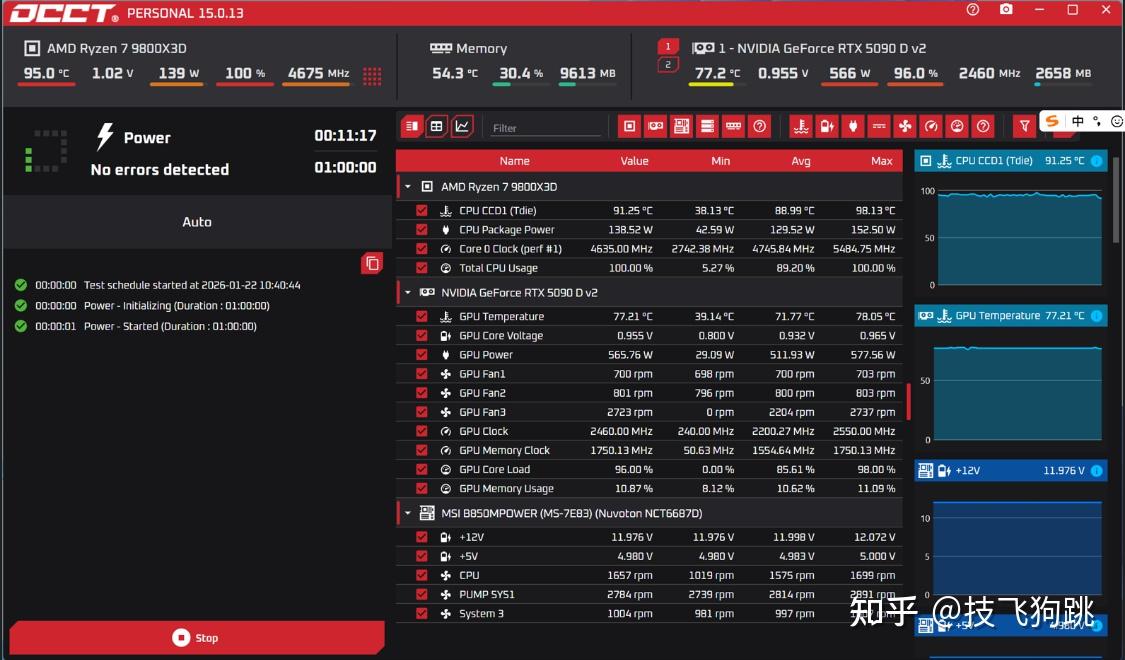The image size is (1125, 660).
Task: Toggle the voltage sensor type filter
Action: click(x=827, y=126)
